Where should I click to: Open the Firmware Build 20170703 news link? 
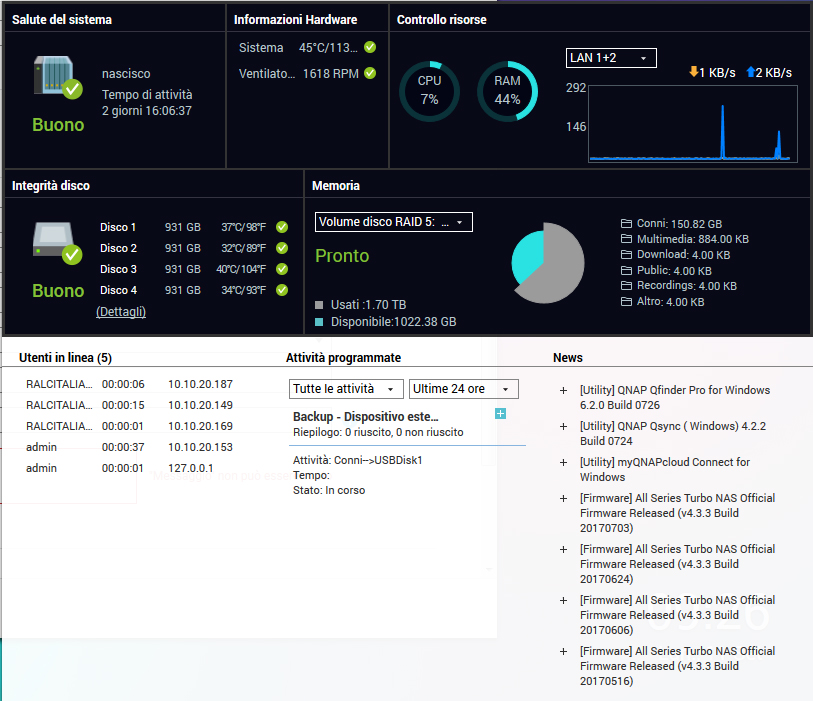(x=677, y=513)
